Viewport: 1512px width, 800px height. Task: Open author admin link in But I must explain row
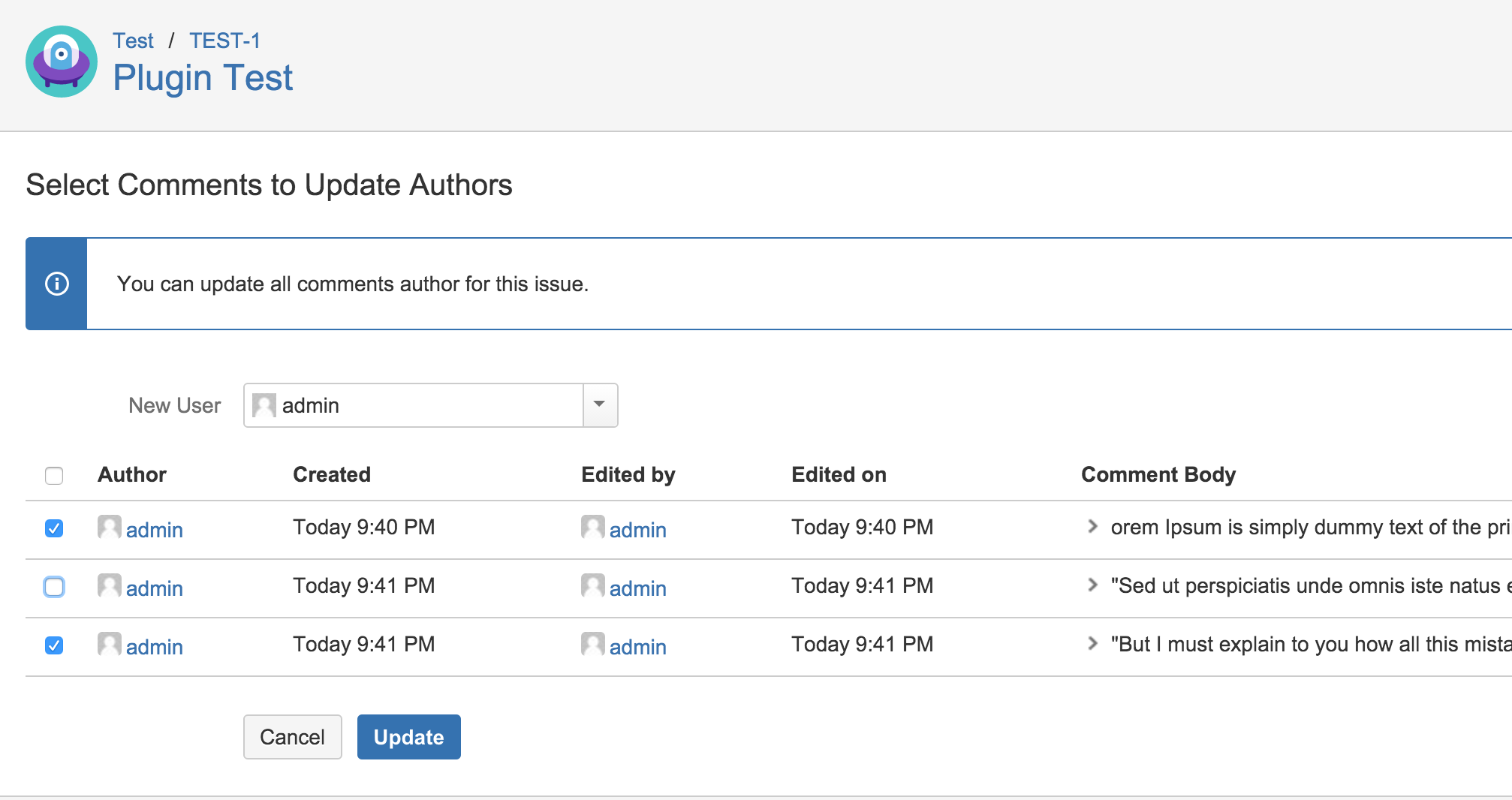[x=155, y=647]
